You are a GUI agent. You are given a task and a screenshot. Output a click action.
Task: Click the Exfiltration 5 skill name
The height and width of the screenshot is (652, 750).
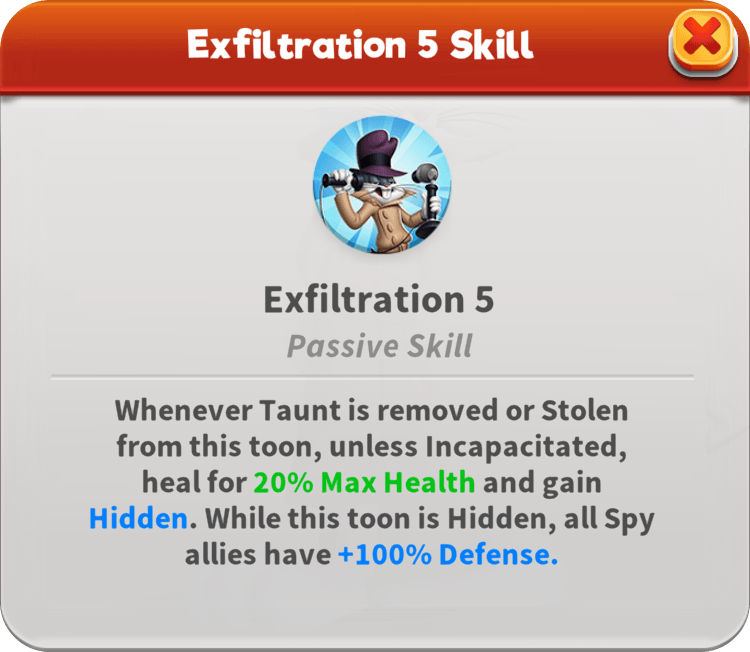379,299
